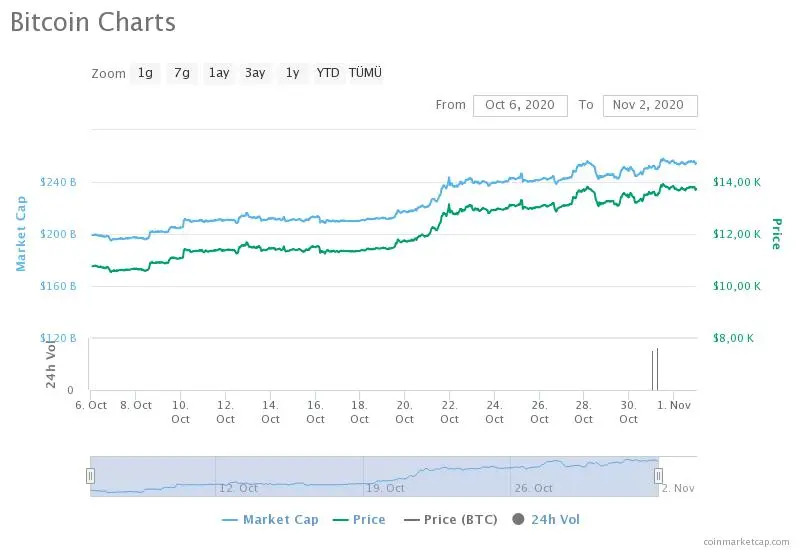Click the 26. Oct navigator label
The width and height of the screenshot is (800, 550).
(x=533, y=488)
